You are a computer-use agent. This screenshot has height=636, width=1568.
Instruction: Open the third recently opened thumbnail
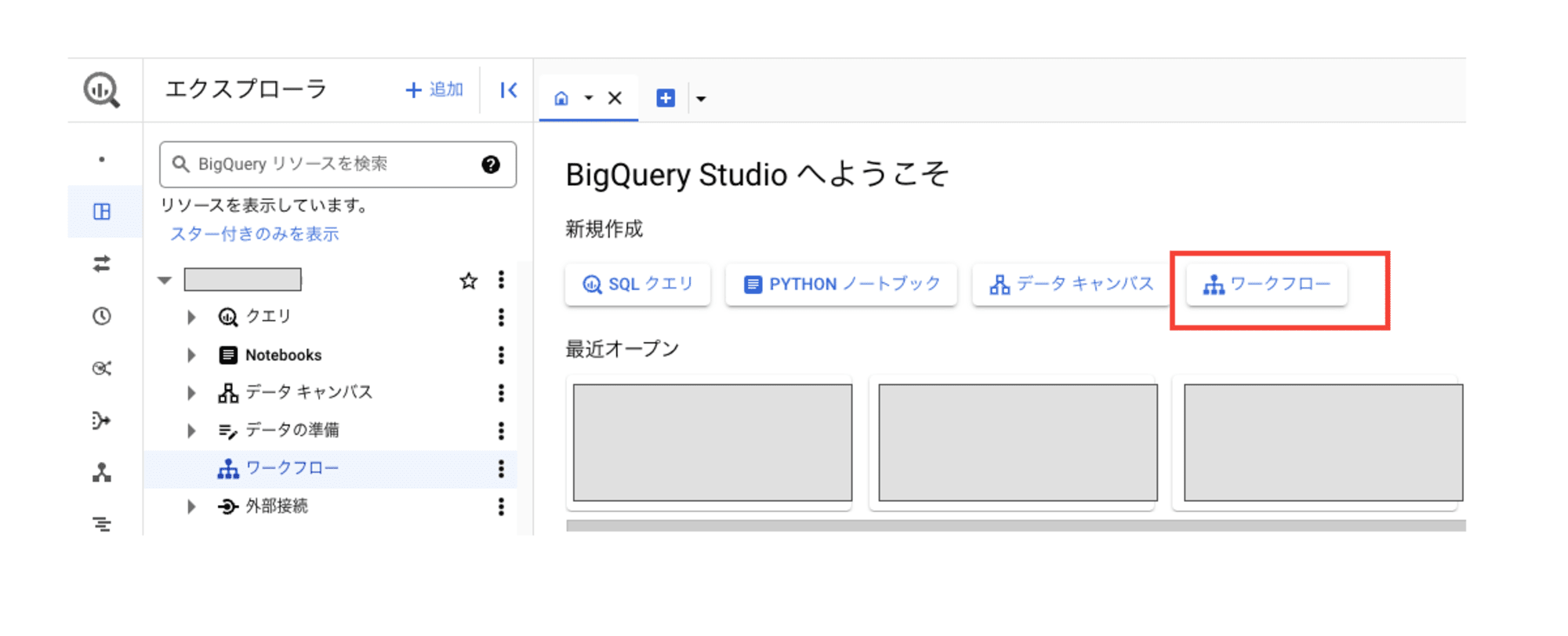pos(1323,442)
